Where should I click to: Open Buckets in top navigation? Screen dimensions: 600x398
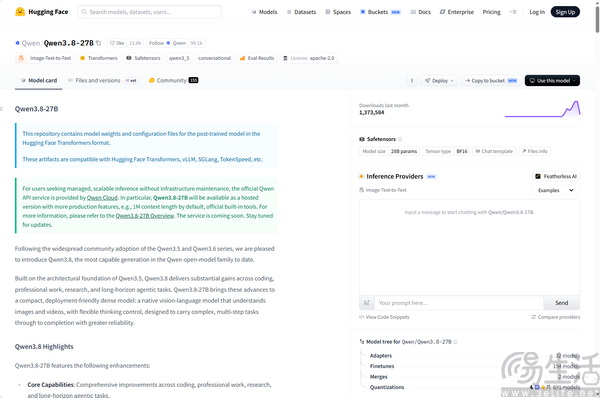point(380,12)
